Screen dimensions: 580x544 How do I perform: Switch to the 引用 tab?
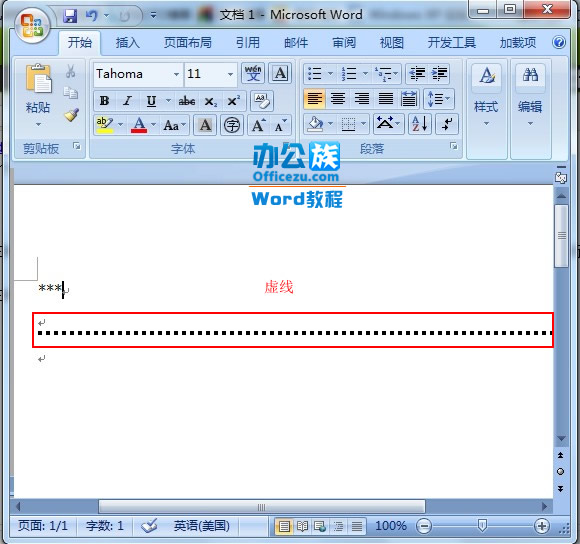pyautogui.click(x=247, y=43)
